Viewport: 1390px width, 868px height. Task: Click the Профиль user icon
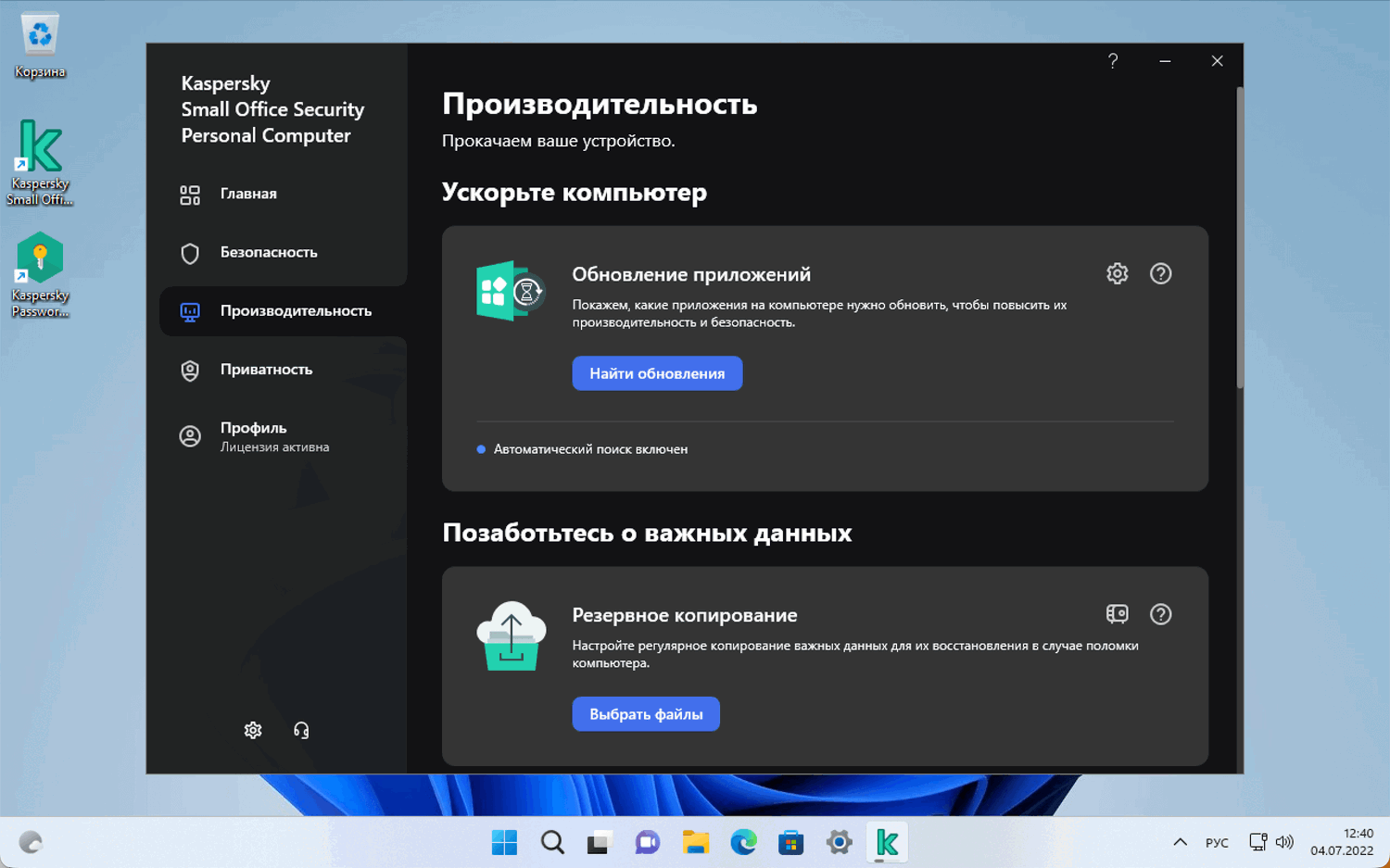click(190, 436)
